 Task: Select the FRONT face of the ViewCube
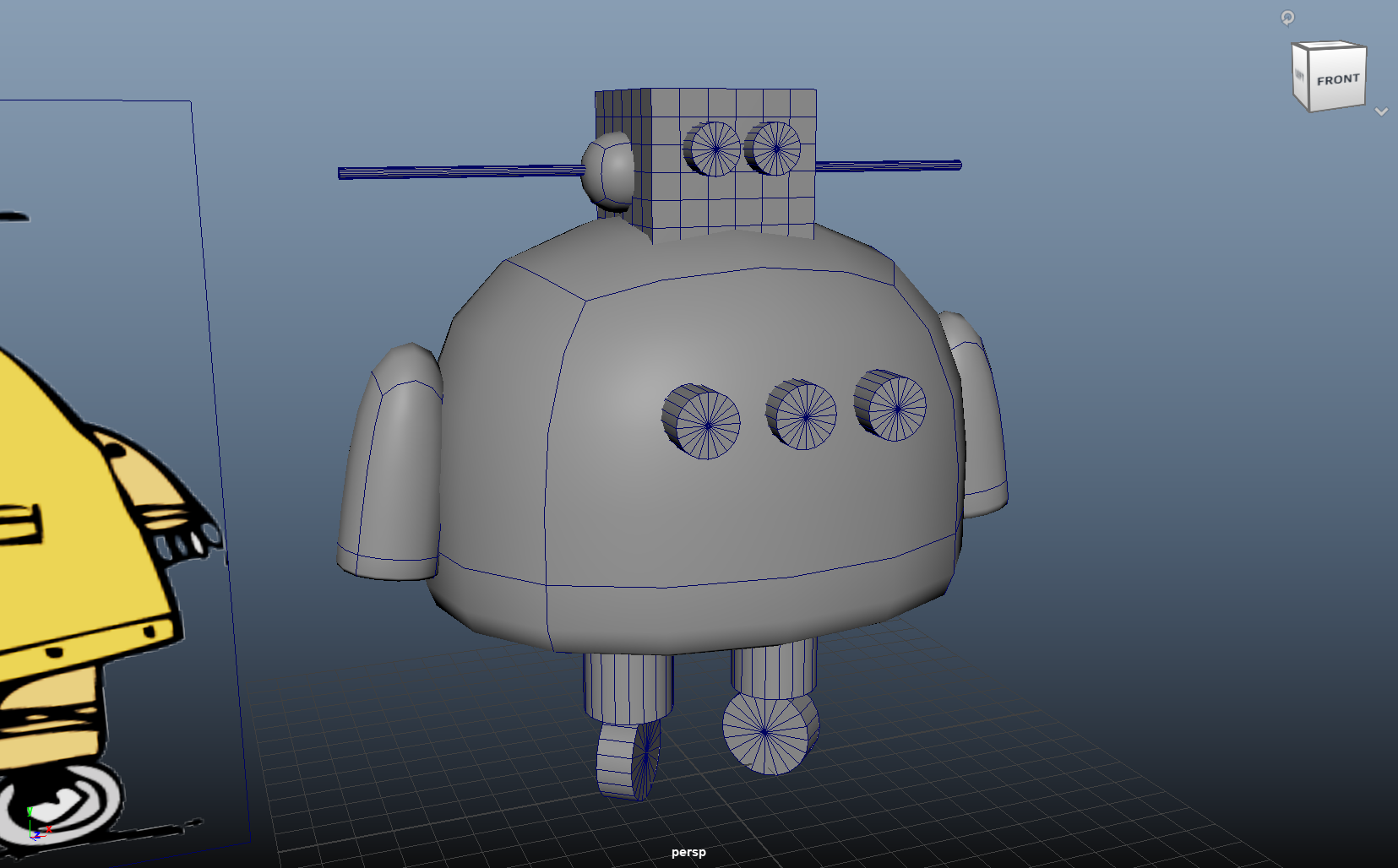point(1339,79)
